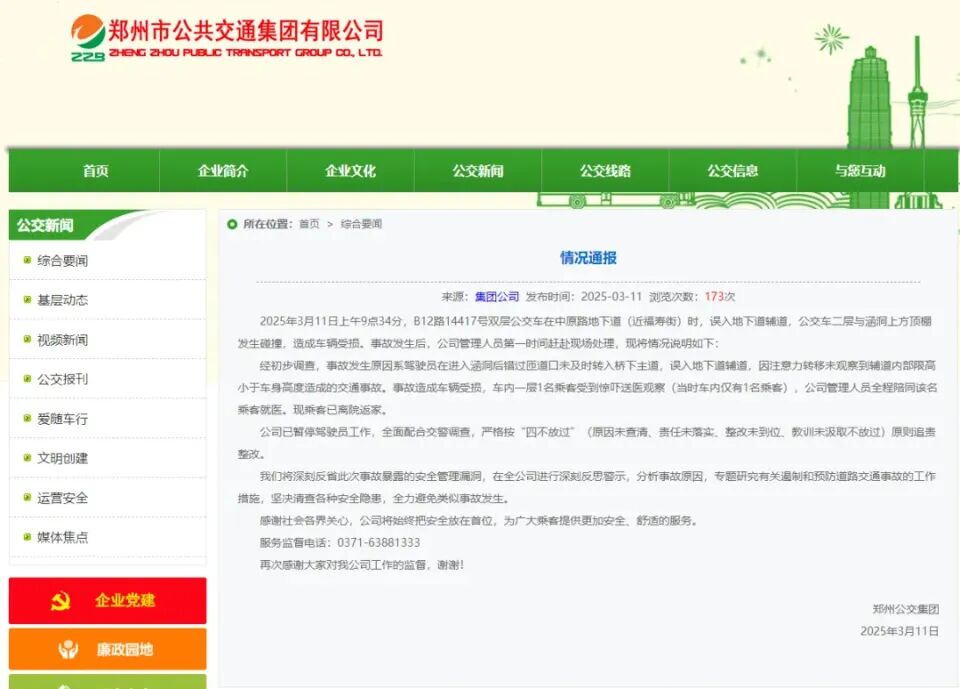Screen dimensions: 960x689
Task: Open the 企业简介 navigation menu
Action: click(222, 170)
